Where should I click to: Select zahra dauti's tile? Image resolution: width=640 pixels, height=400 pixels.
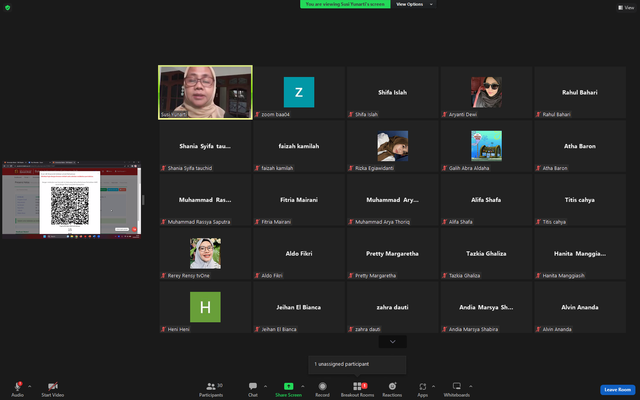coord(392,307)
